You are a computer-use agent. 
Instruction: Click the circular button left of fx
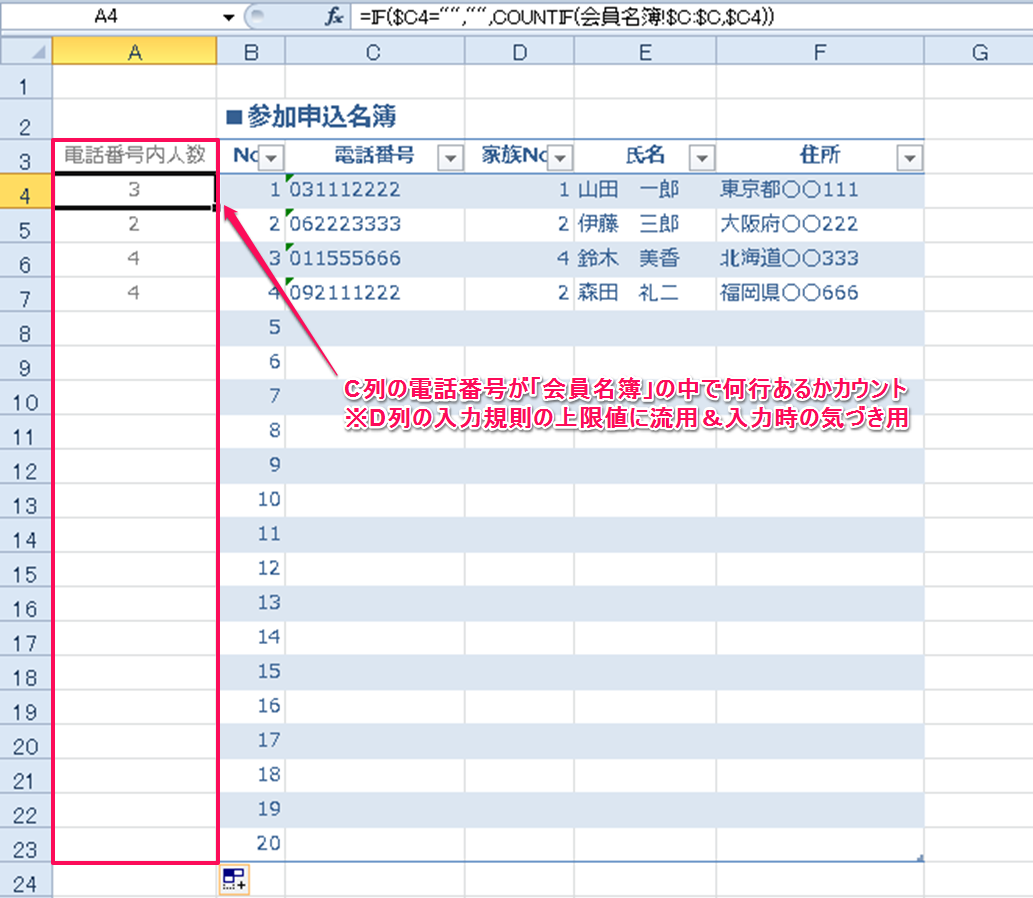click(255, 17)
